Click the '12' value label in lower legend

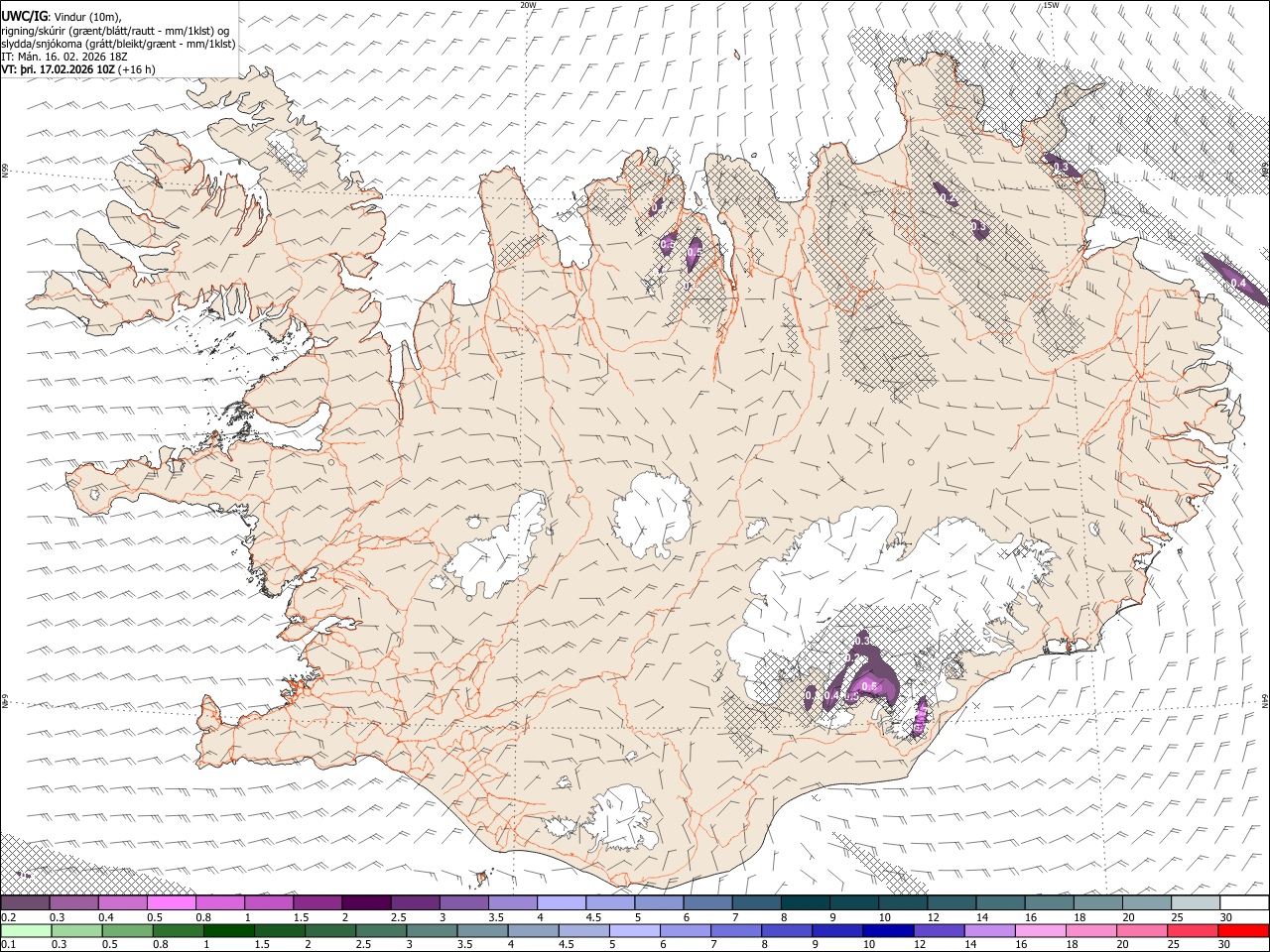tap(920, 945)
